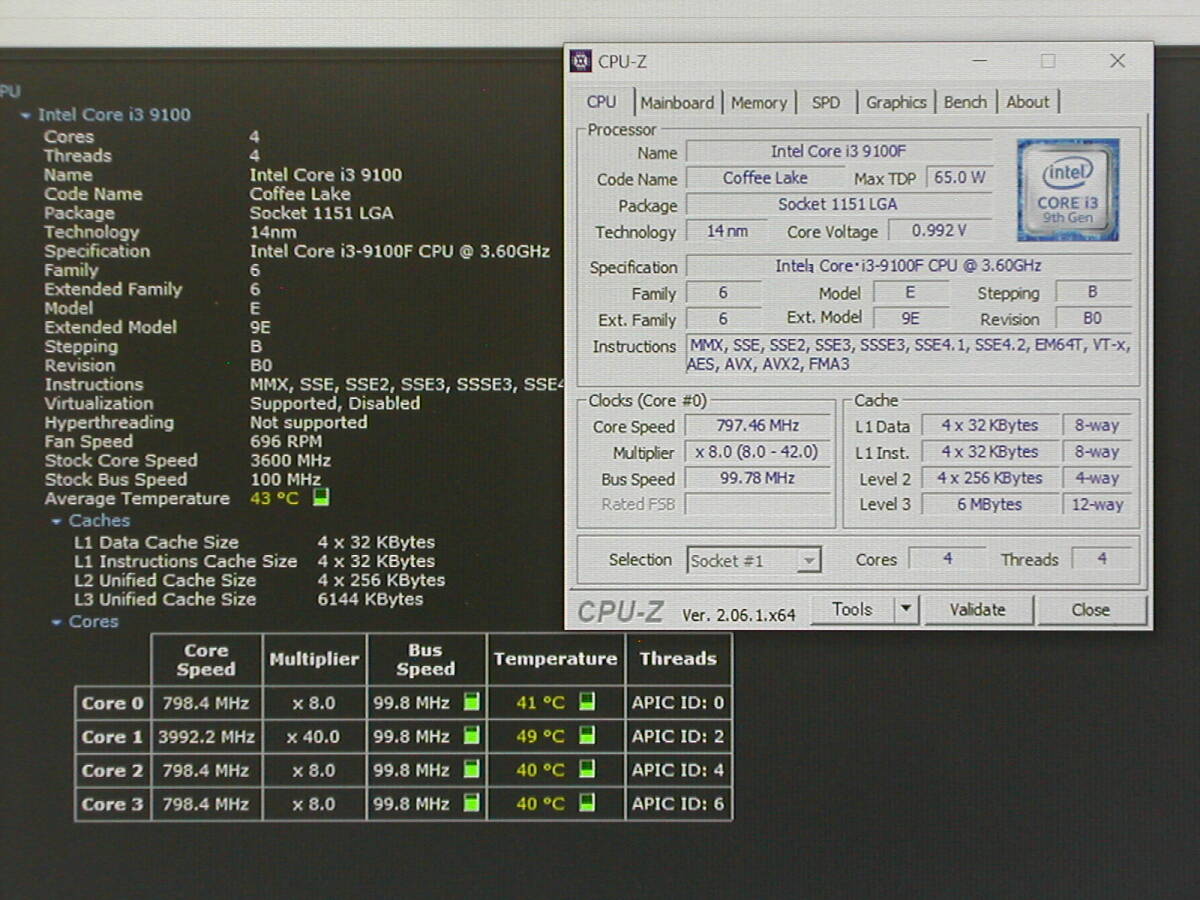
Task: Switch to the Mainboard tab
Action: tap(677, 102)
